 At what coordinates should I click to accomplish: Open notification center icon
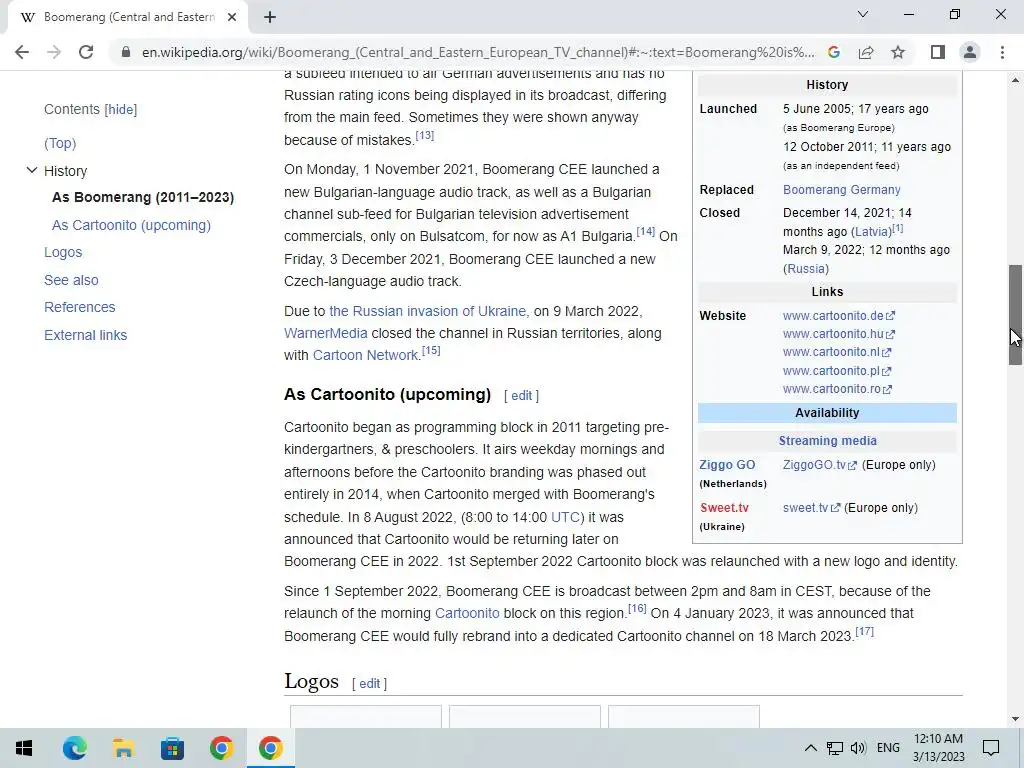991,748
